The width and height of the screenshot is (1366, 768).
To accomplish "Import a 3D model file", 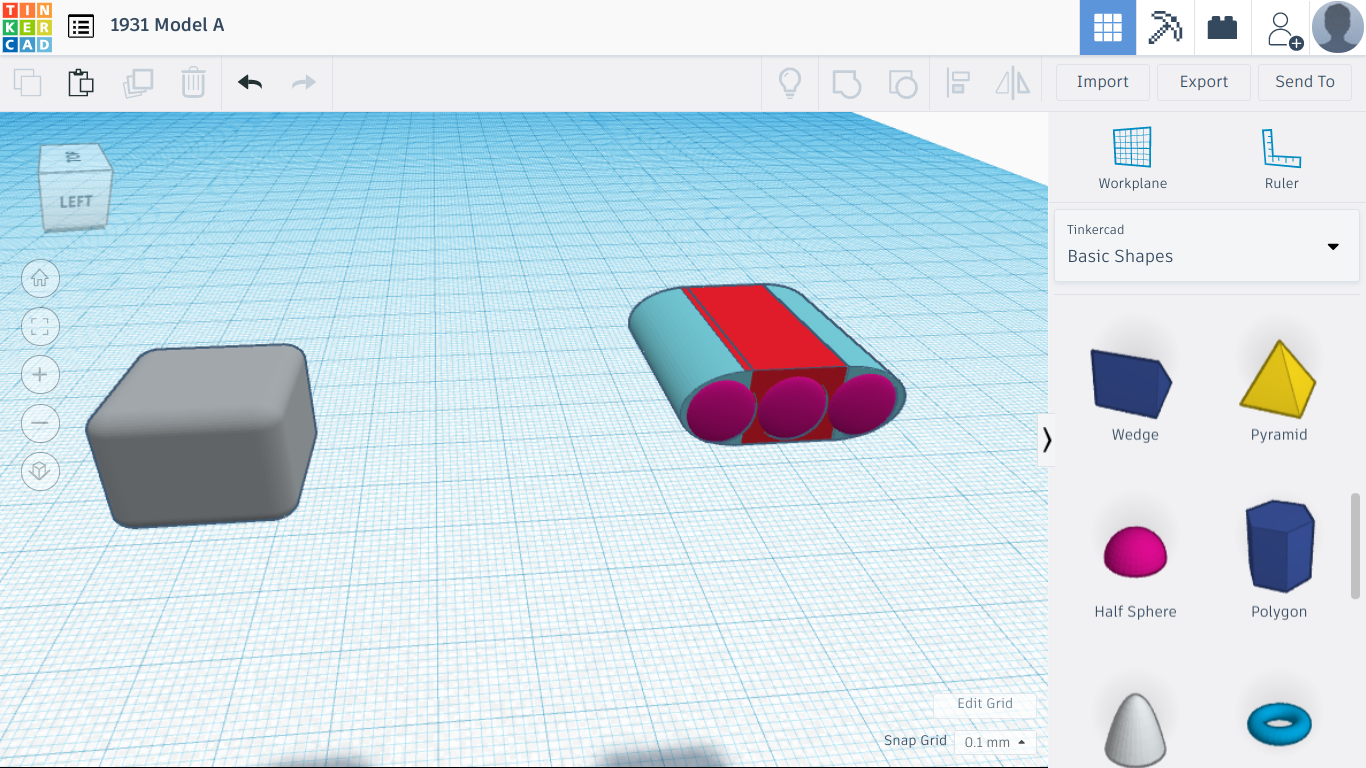I will coord(1102,81).
